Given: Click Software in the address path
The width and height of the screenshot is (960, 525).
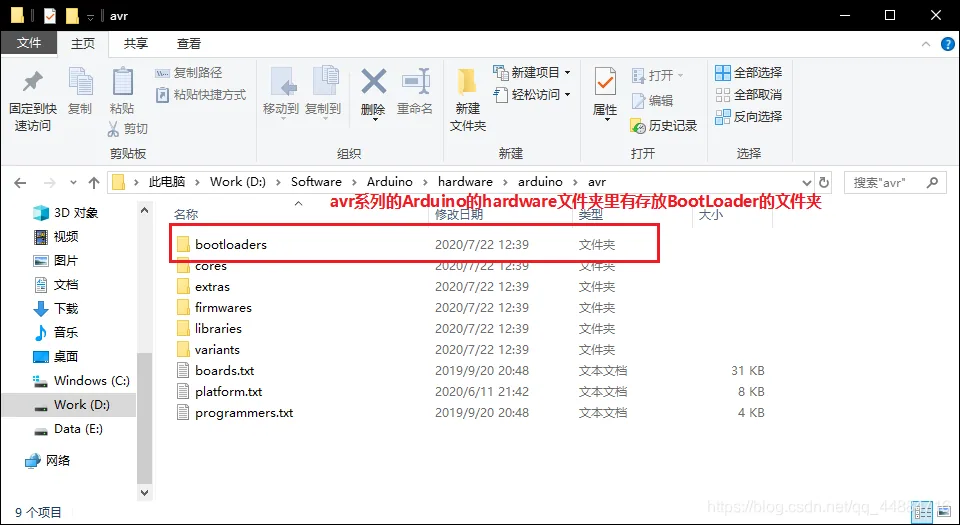Looking at the screenshot, I should coord(316,182).
